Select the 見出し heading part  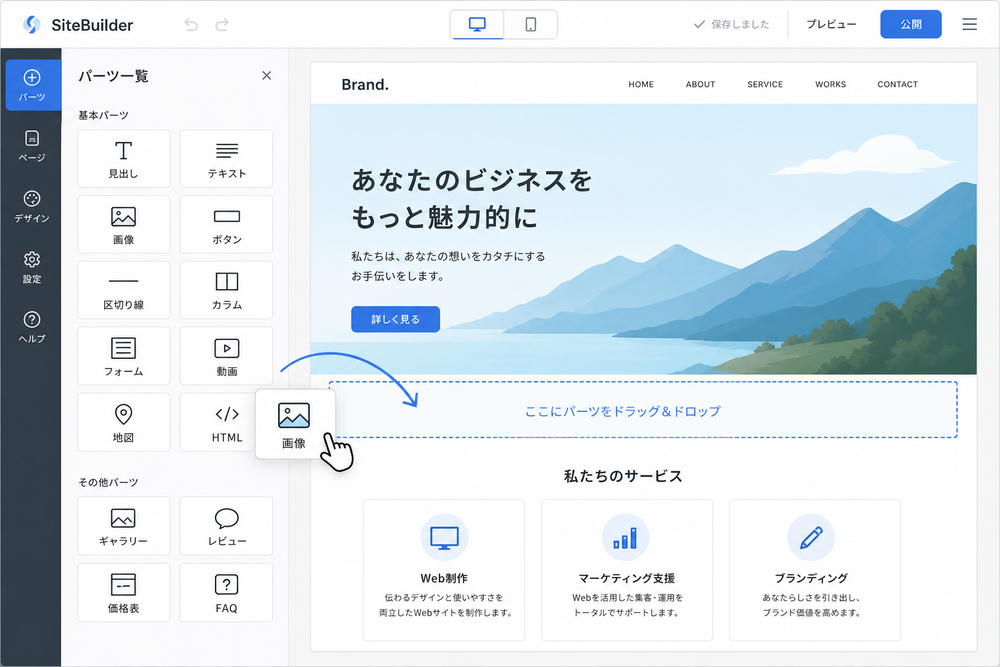pos(124,159)
